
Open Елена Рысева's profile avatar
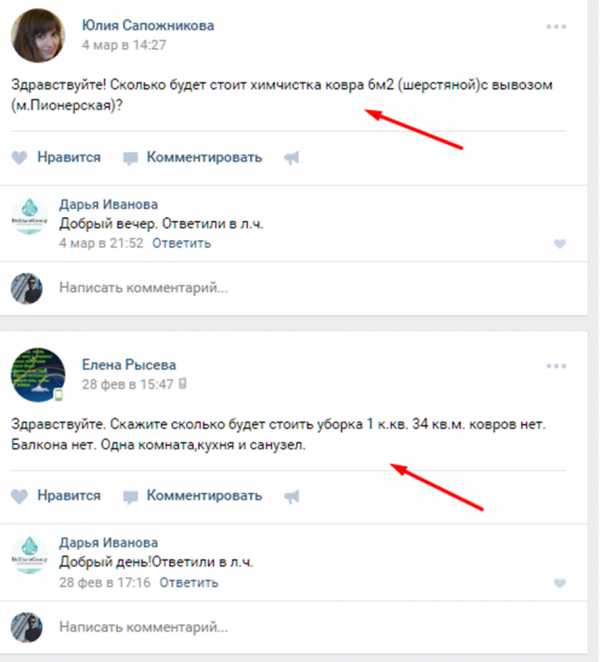38,374
